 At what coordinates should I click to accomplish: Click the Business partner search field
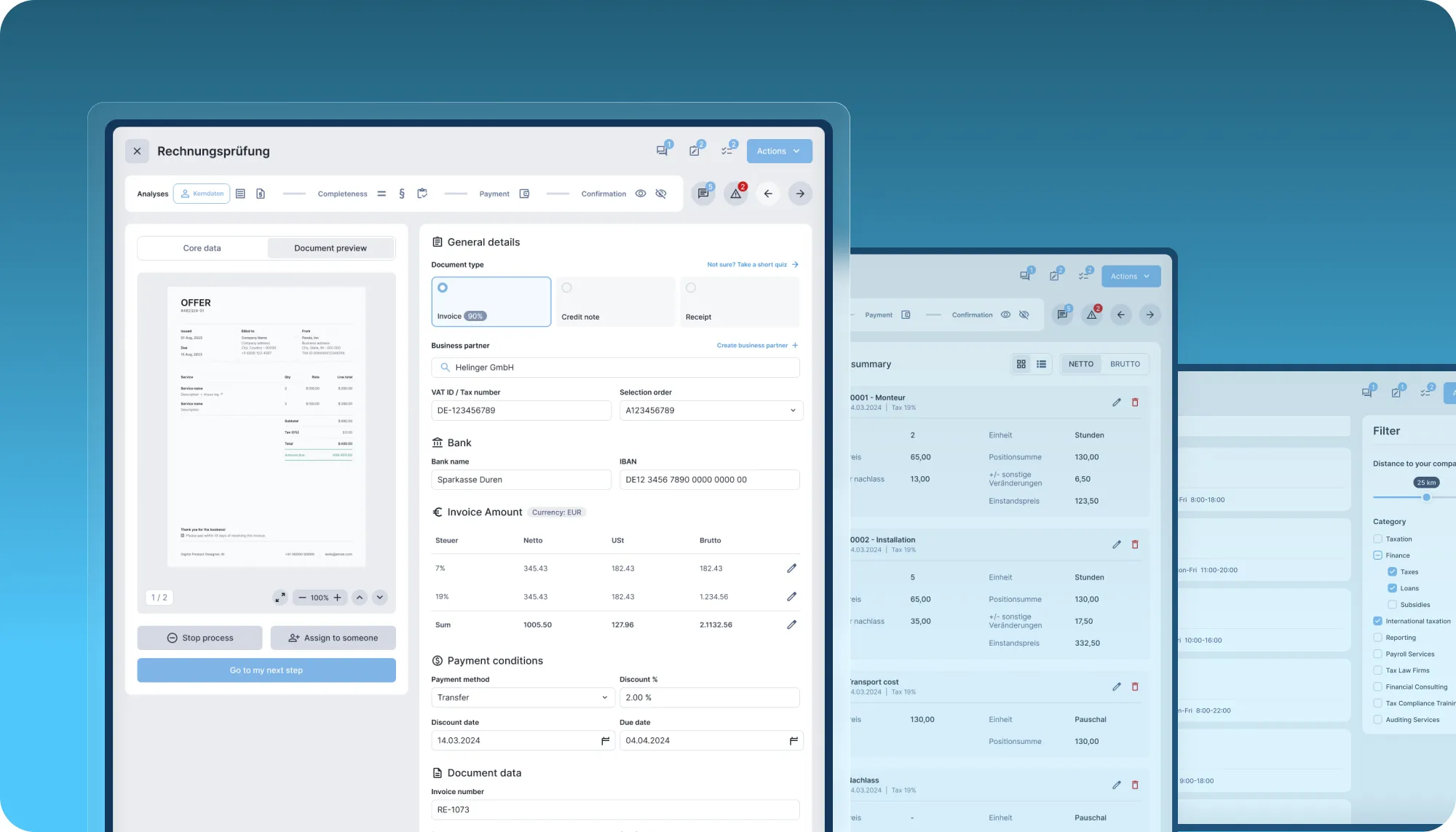tap(615, 368)
